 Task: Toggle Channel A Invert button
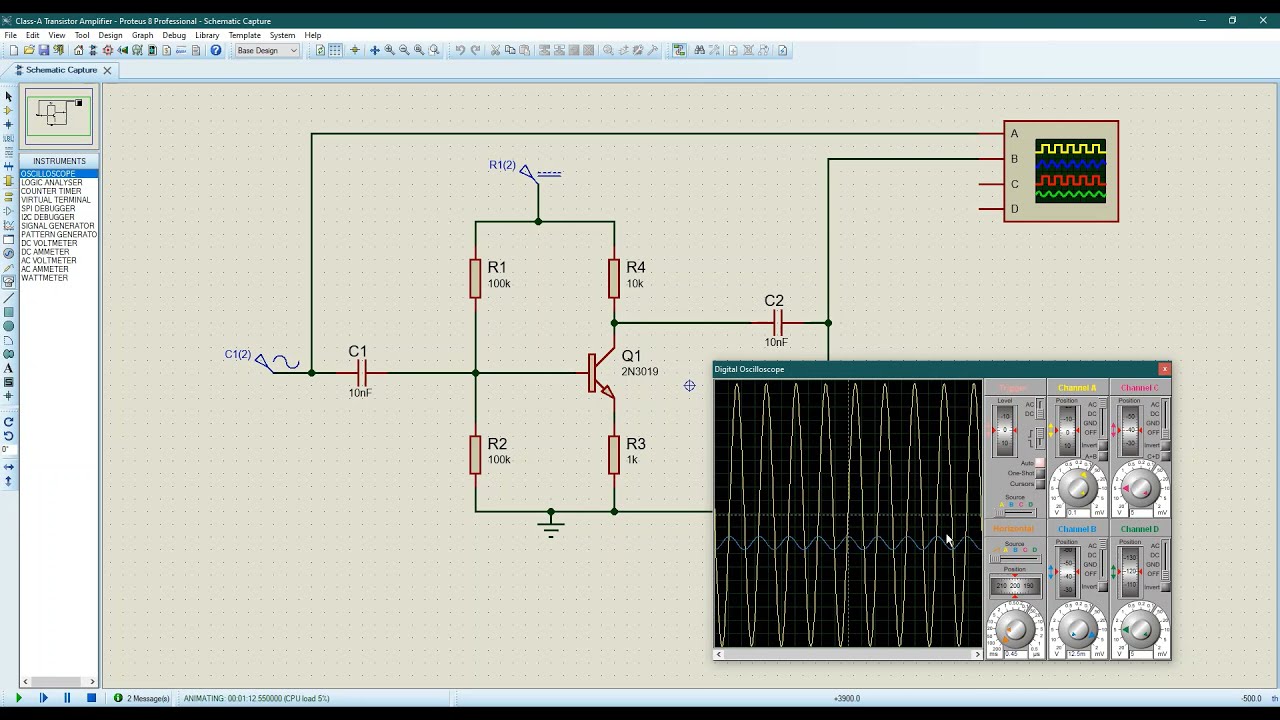coord(1102,445)
